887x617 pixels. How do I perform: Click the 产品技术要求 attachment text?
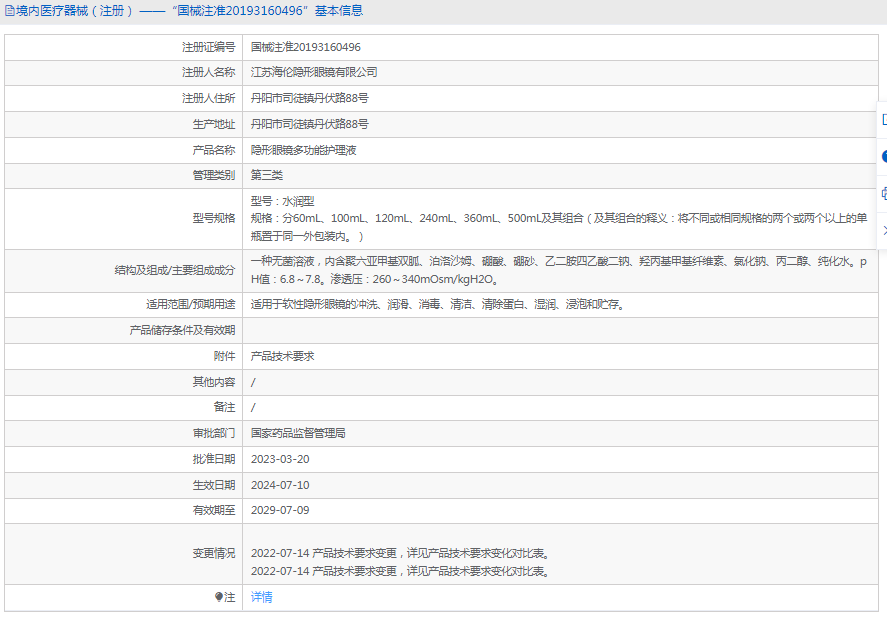[282, 356]
